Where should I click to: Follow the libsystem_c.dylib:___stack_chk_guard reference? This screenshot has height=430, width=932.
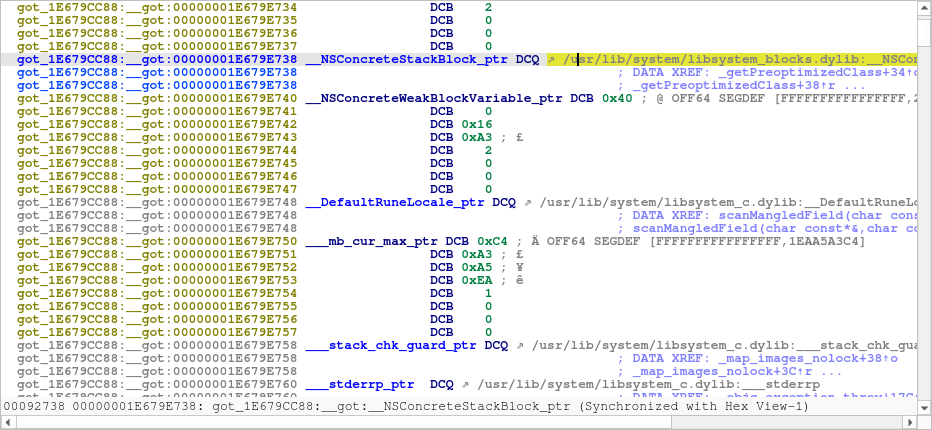pos(724,346)
